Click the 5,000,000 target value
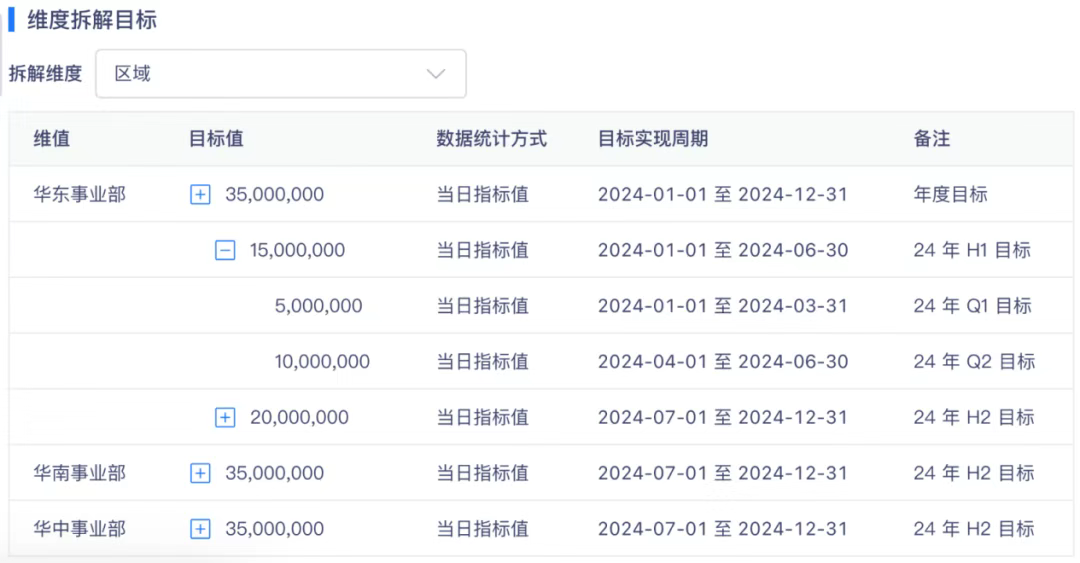Viewport: 1080px width, 563px height. (318, 306)
